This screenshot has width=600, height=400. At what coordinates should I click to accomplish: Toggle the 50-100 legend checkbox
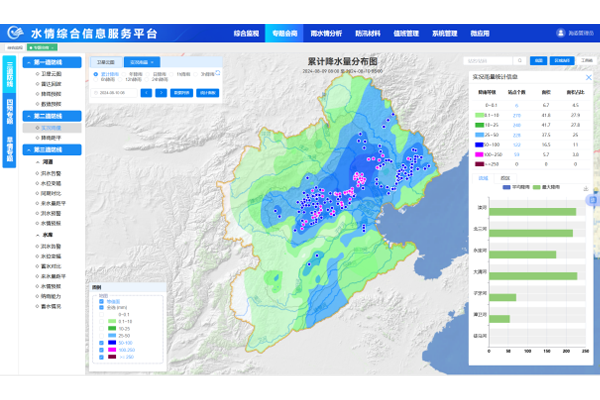(x=101, y=342)
